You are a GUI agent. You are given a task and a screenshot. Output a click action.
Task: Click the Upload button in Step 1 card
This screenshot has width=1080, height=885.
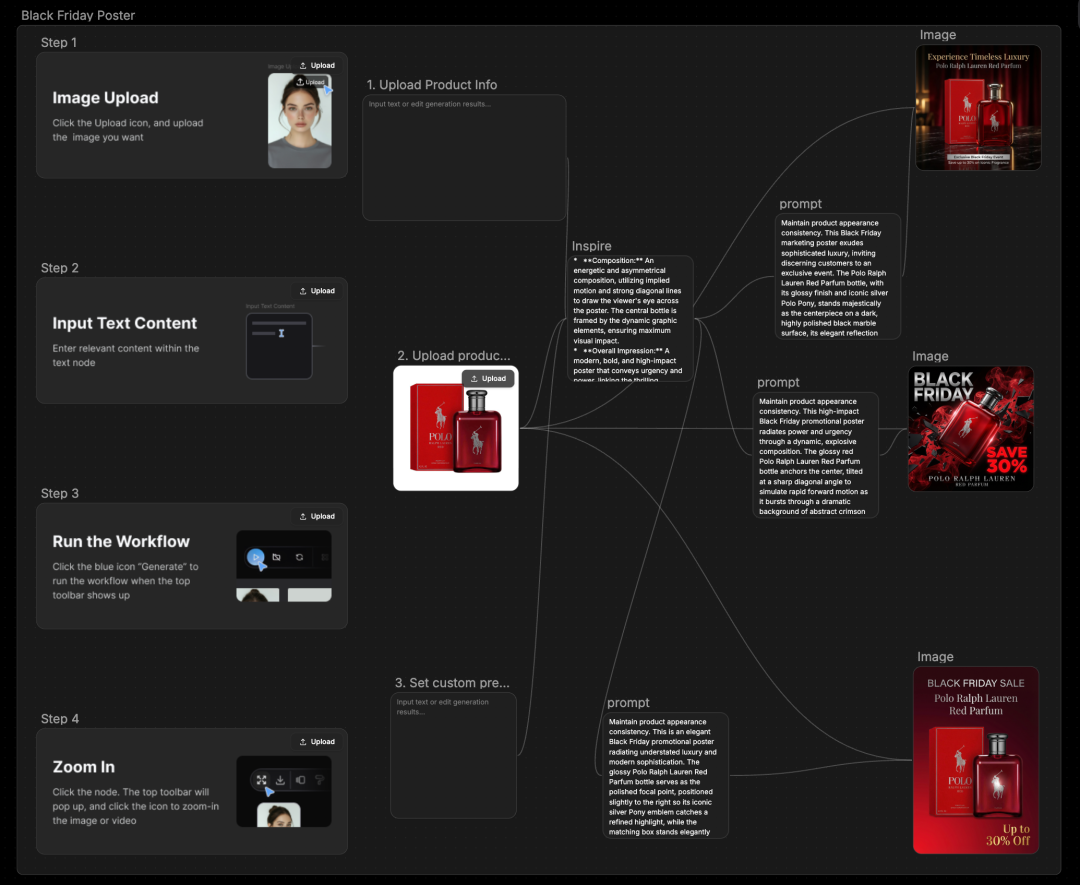[x=317, y=65]
